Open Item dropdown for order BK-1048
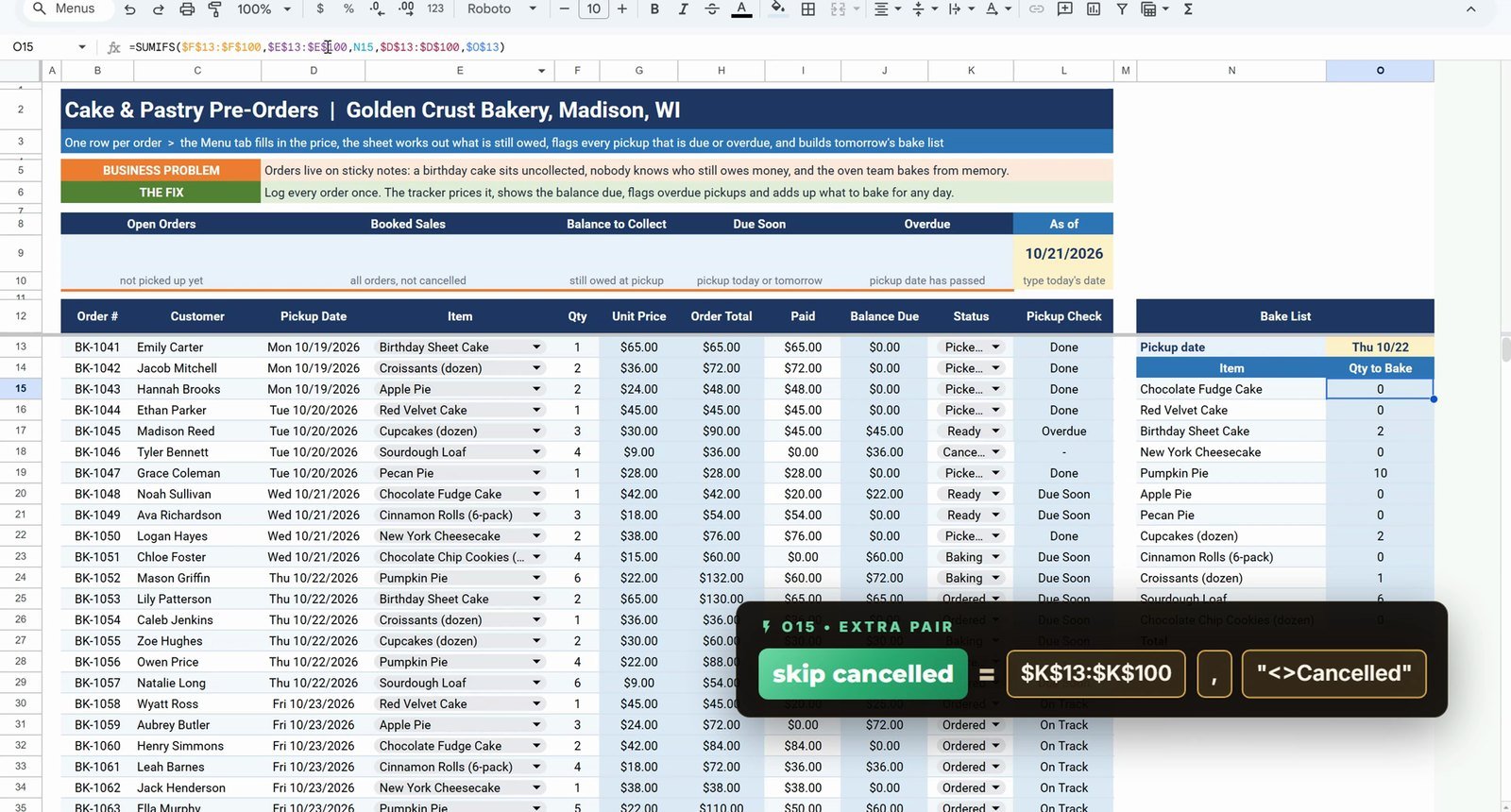 click(536, 494)
